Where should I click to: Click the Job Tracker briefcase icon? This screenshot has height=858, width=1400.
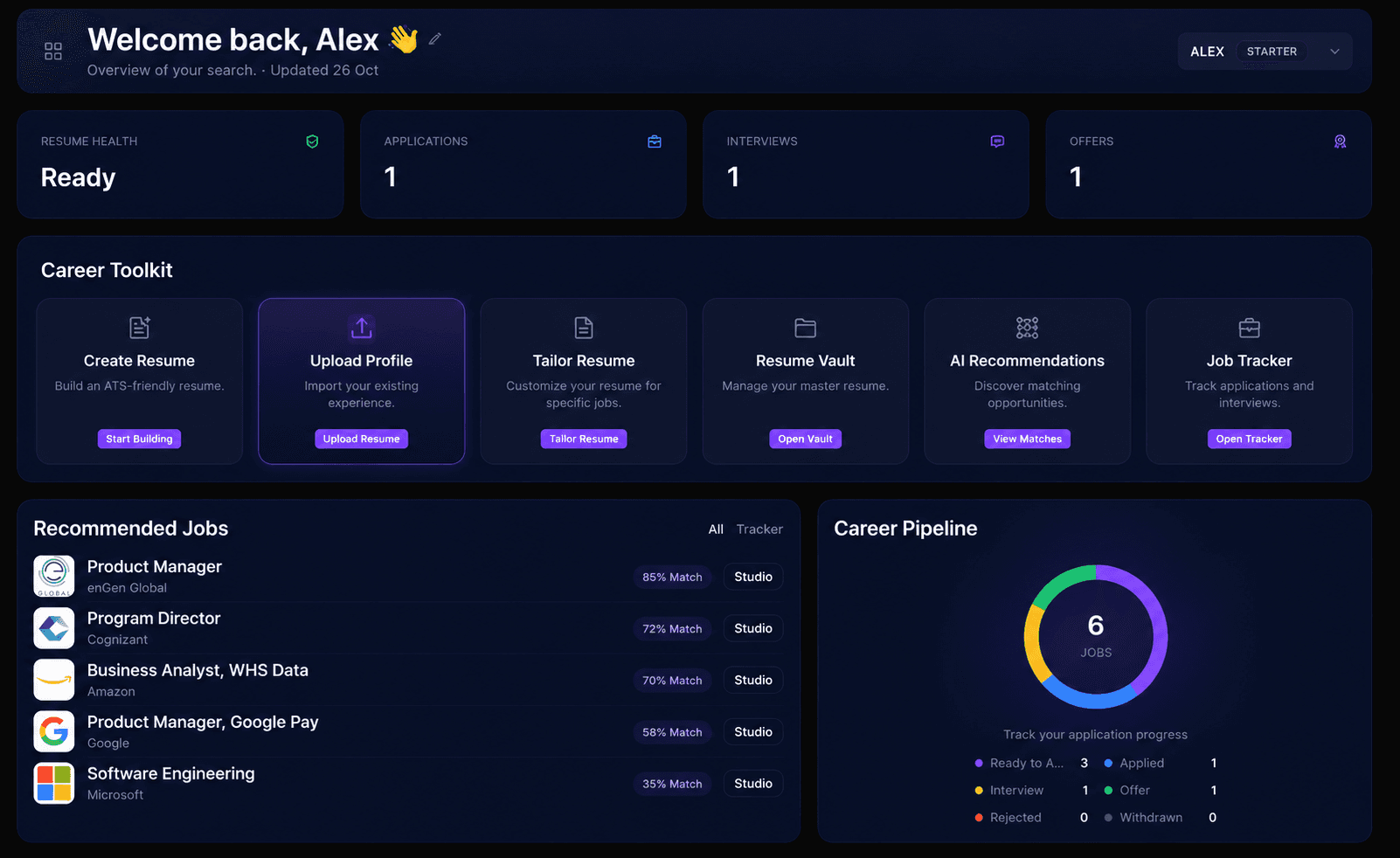tap(1250, 328)
